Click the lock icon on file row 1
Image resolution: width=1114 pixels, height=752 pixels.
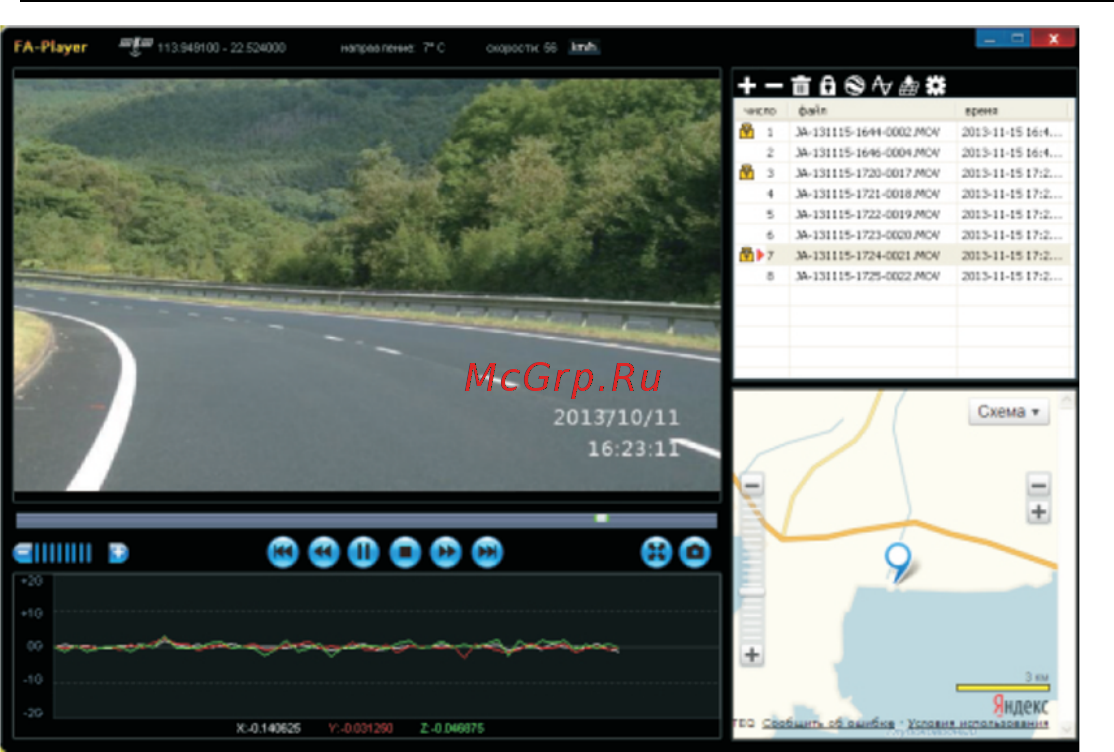pos(747,131)
